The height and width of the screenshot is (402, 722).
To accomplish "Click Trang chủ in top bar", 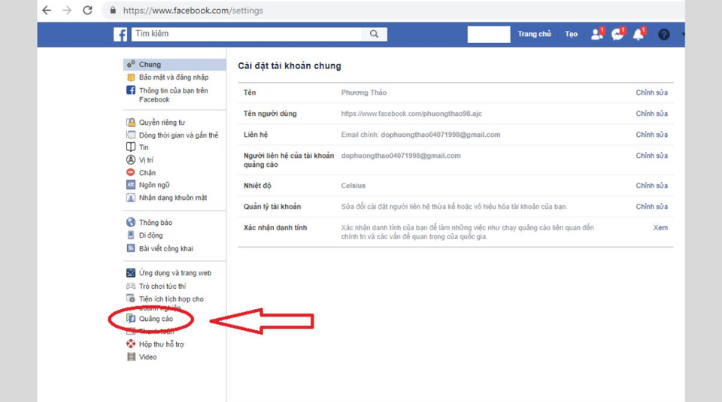I will (534, 34).
